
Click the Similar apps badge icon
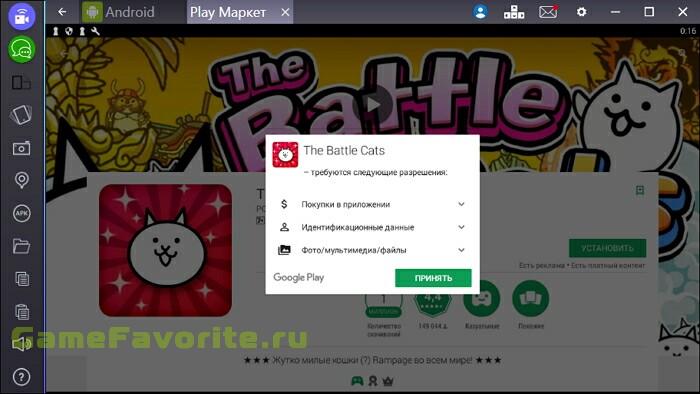coord(531,299)
